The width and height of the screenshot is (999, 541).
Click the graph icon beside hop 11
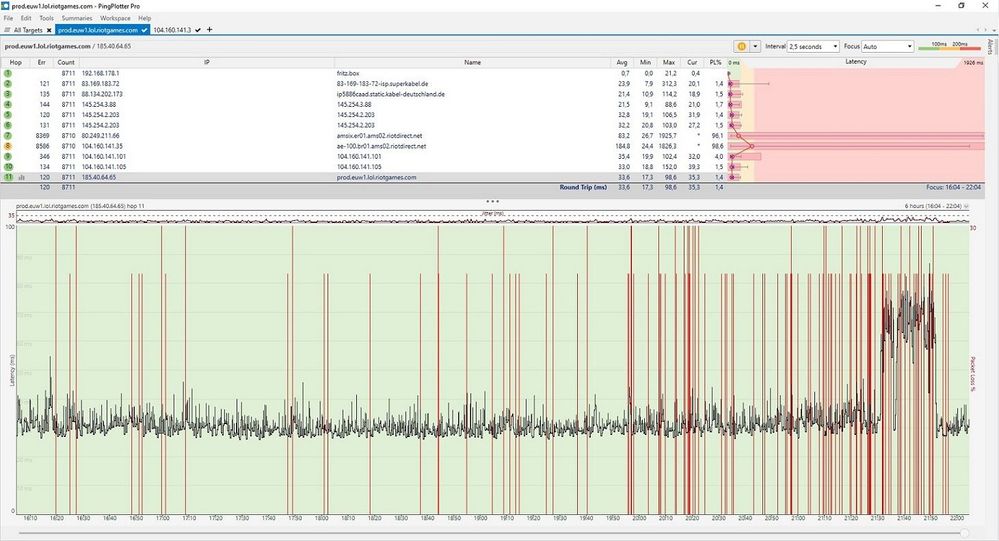coord(20,177)
